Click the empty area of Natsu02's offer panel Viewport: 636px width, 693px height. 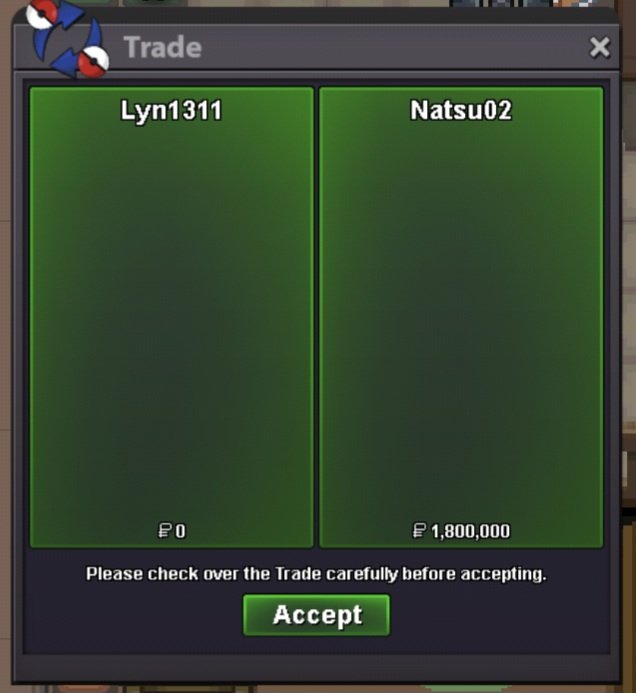coord(461,318)
